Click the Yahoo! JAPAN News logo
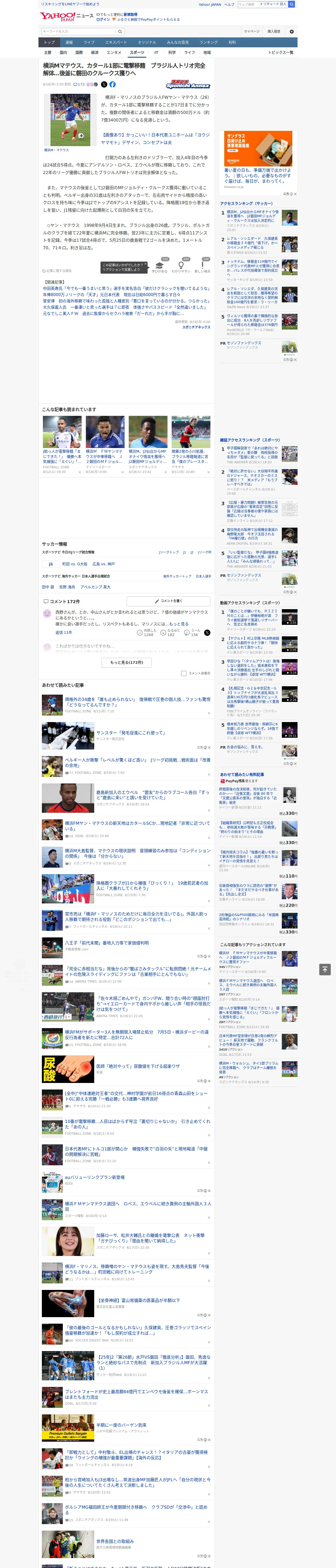Screen dimensions: 336x1568 [66, 16]
